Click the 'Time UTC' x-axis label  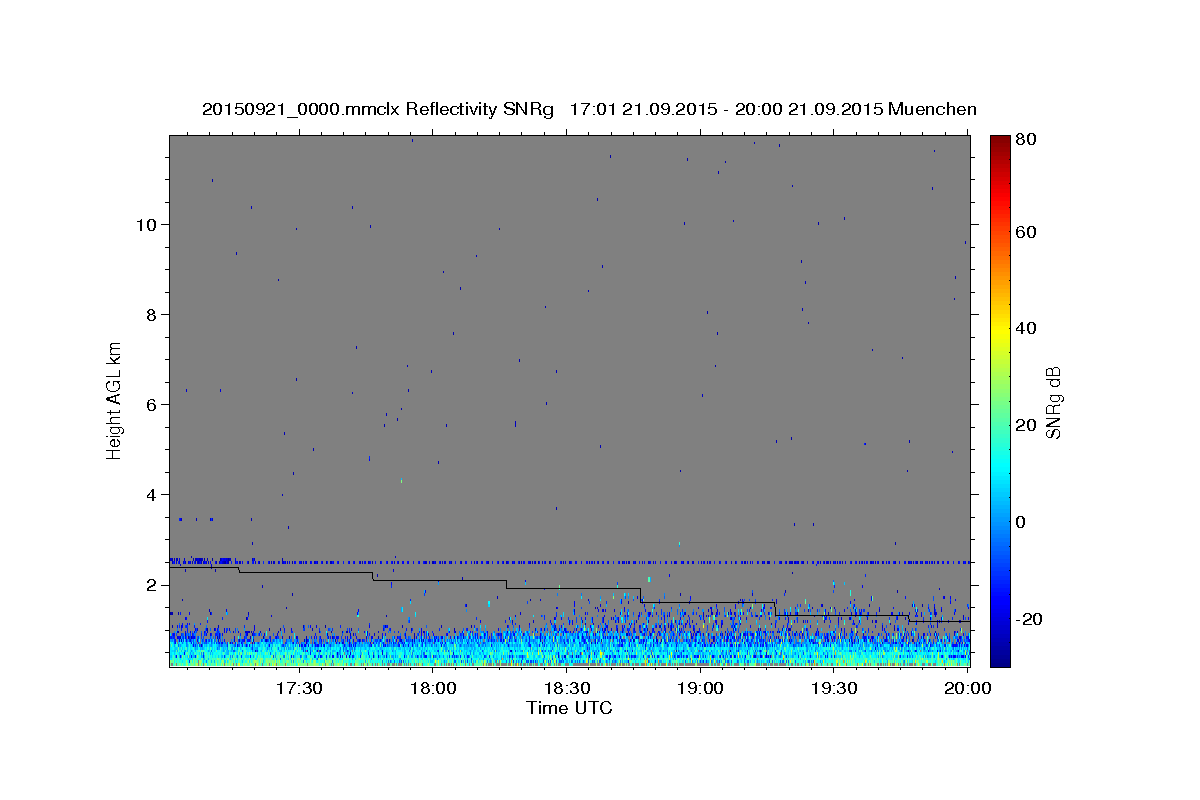click(569, 708)
